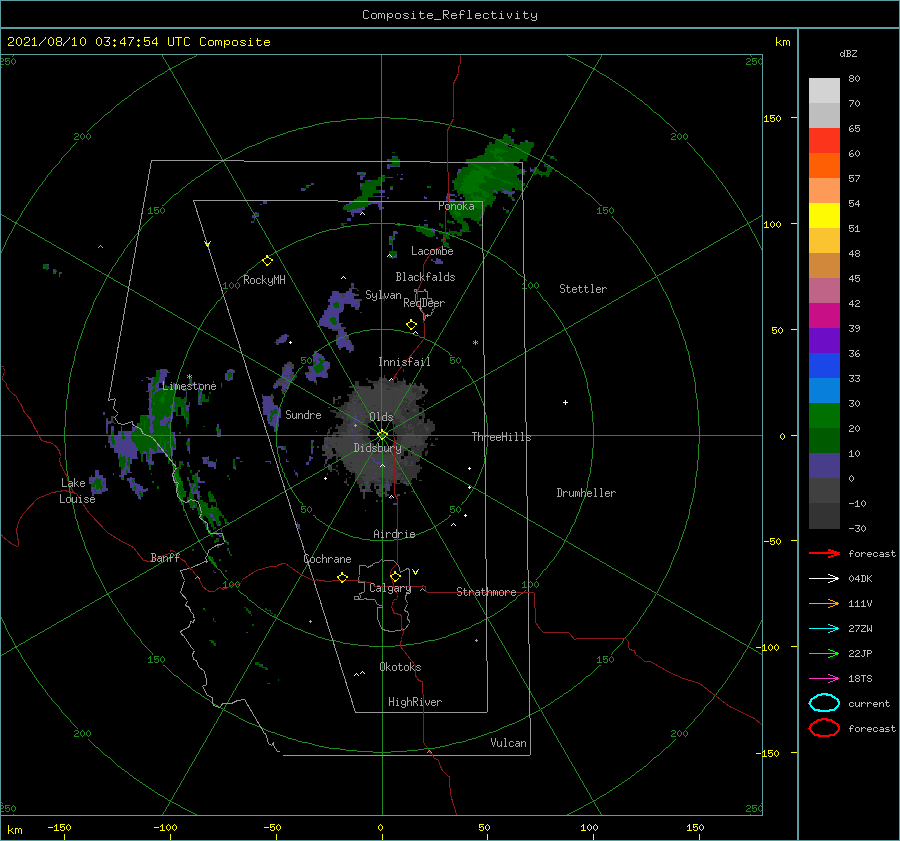
Task: Select the 10 dBZ slate-blue swatch
Action: (x=824, y=465)
